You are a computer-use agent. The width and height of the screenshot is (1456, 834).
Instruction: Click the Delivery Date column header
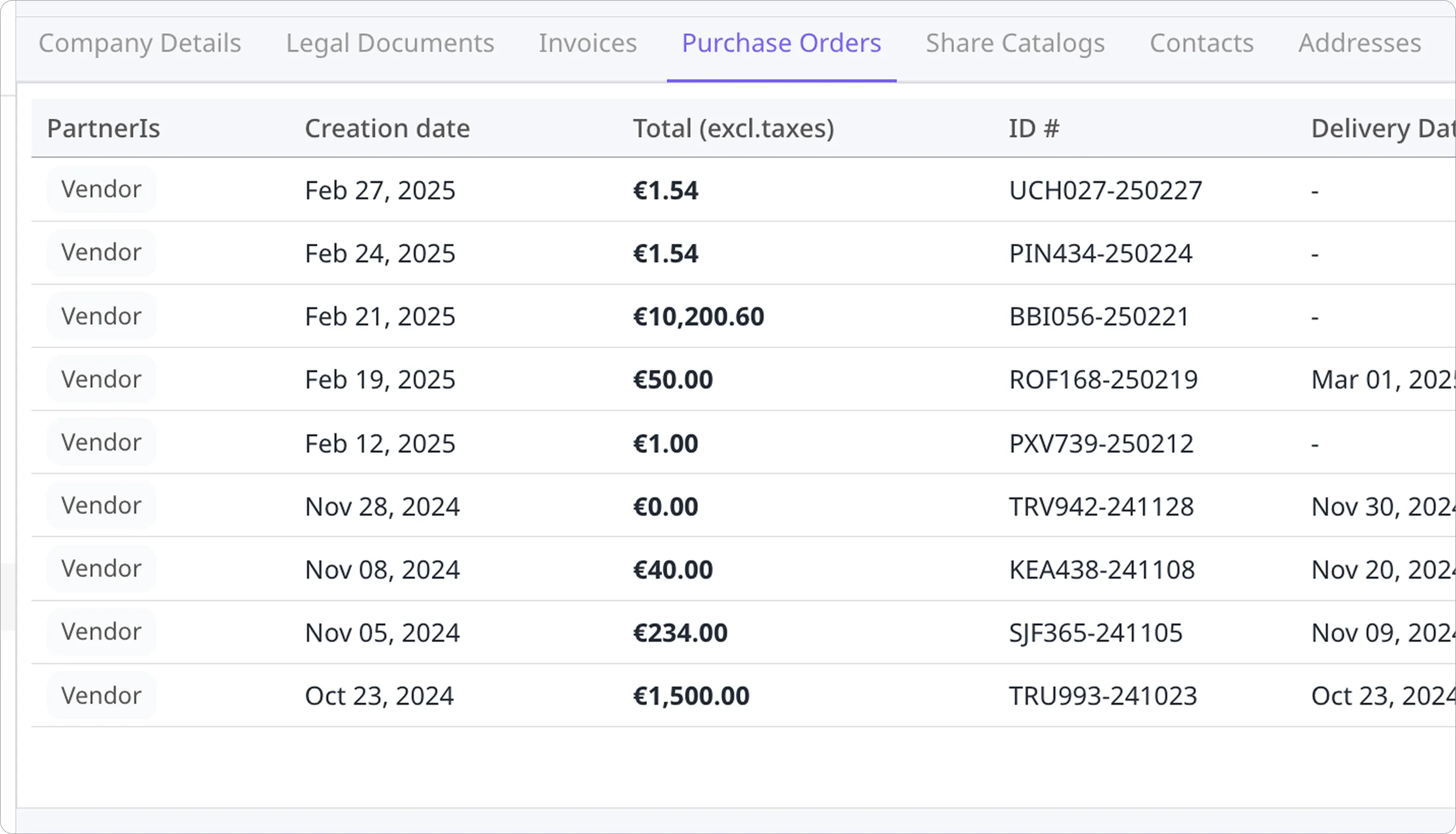1383,128
